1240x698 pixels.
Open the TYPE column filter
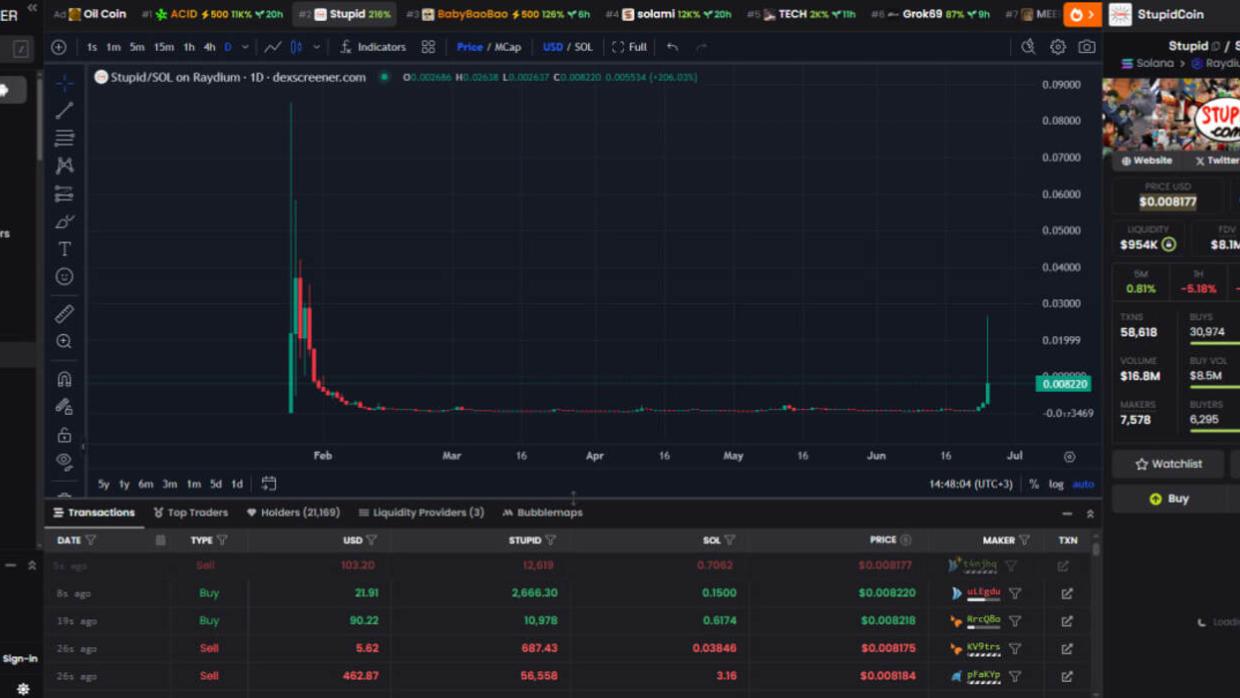pyautogui.click(x=222, y=540)
